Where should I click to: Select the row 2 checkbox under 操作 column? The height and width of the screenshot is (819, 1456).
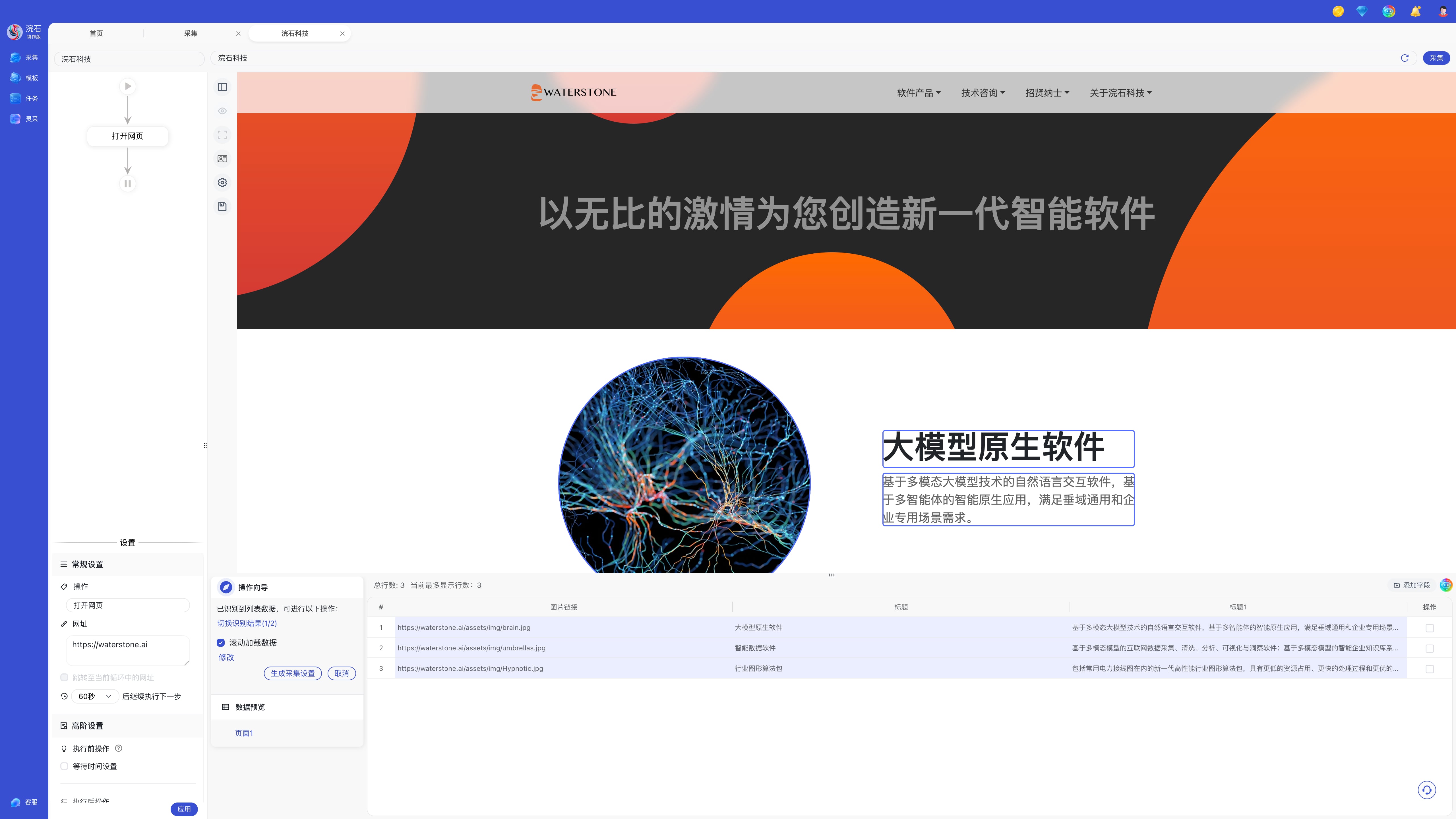coord(1430,648)
